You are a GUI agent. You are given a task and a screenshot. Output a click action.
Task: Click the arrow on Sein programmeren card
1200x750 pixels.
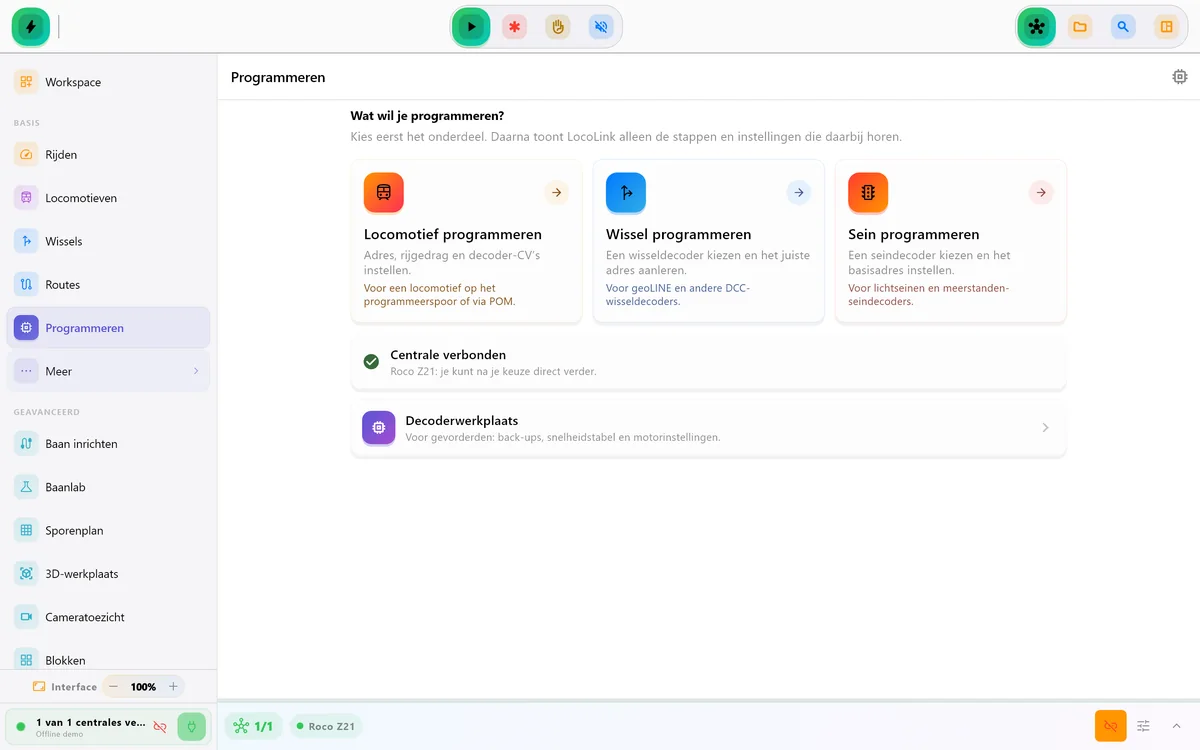tap(1041, 192)
